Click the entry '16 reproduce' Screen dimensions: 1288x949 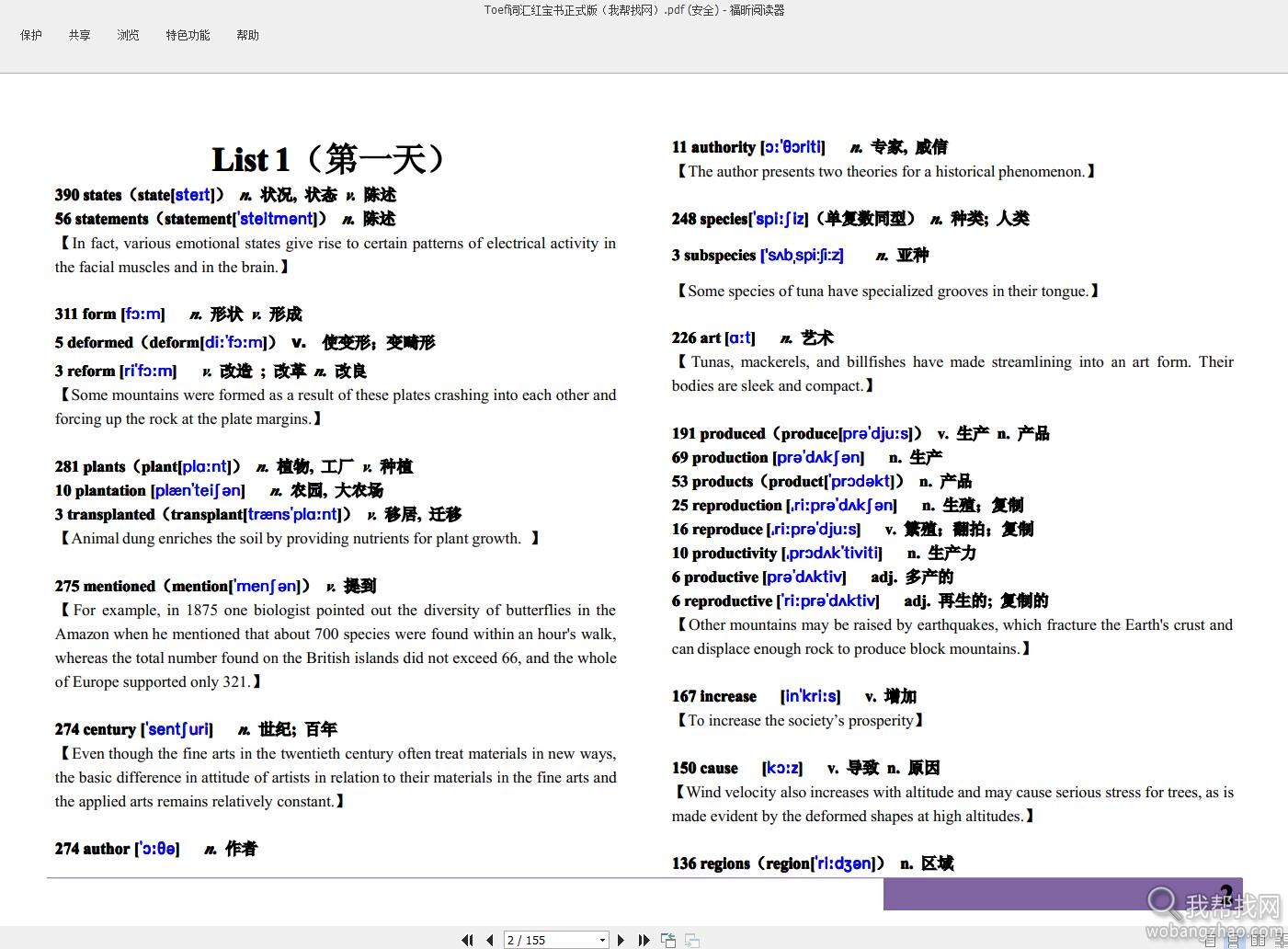click(852, 530)
